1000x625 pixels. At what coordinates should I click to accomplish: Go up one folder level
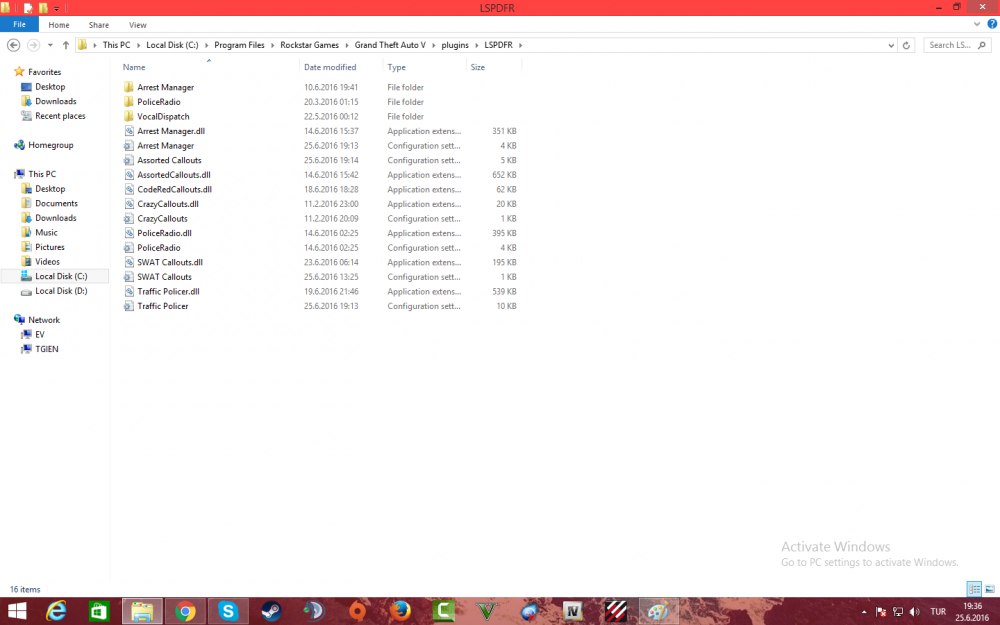(66, 45)
